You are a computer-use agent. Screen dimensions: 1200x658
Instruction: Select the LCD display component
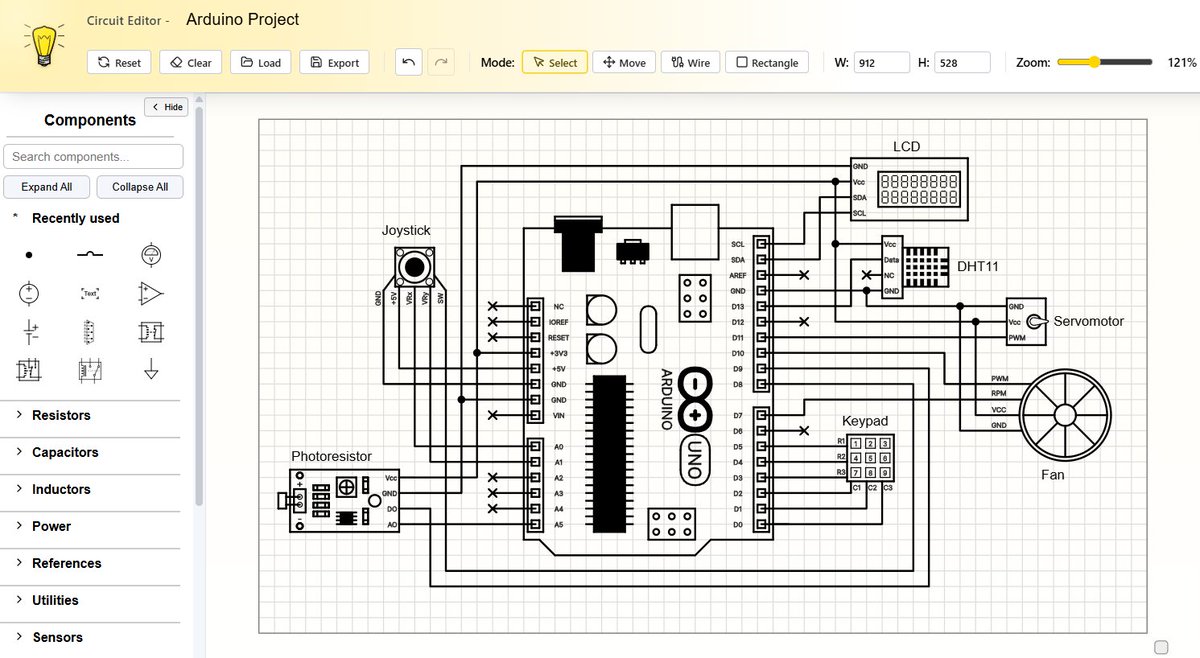(909, 189)
